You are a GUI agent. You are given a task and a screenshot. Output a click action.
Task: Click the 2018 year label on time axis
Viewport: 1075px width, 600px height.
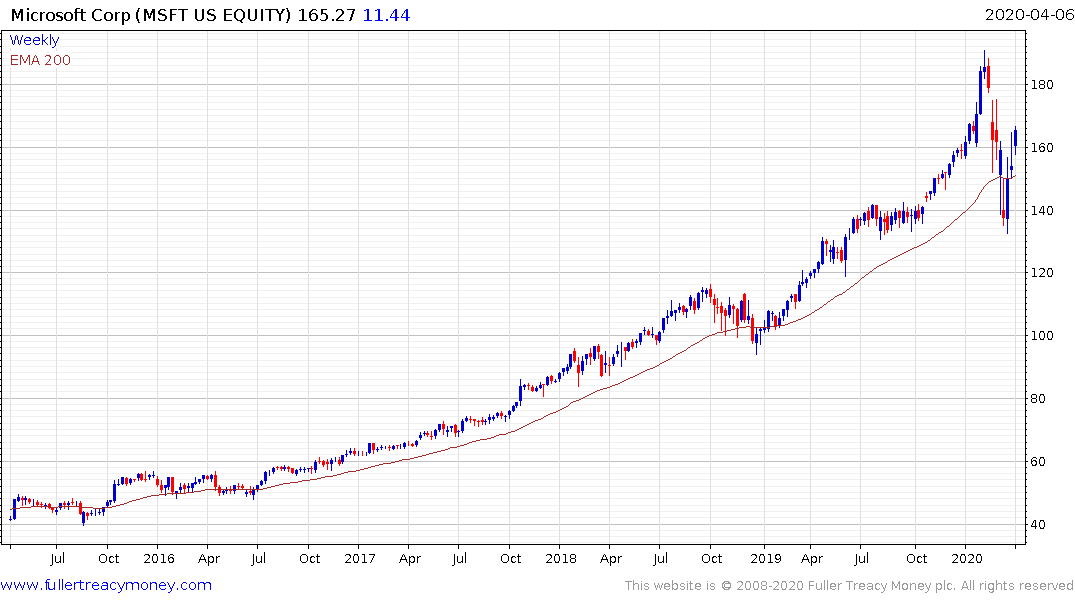click(561, 558)
